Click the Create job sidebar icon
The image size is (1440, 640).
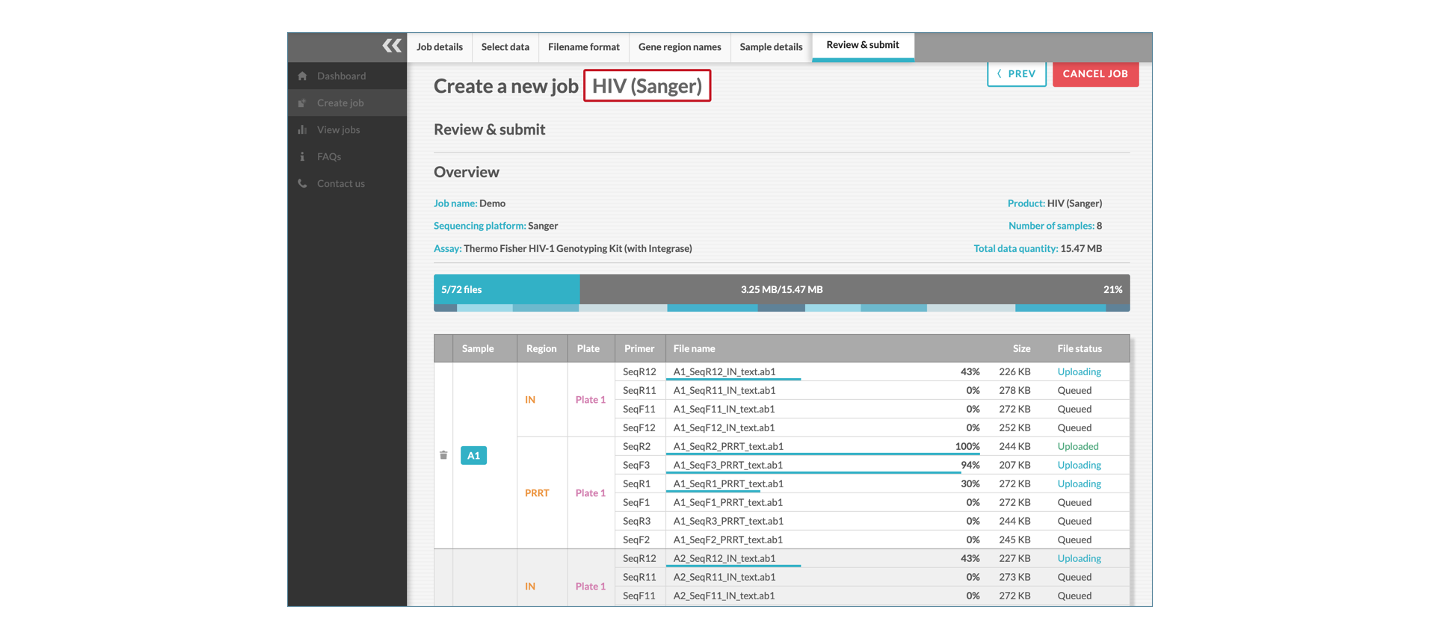302,103
